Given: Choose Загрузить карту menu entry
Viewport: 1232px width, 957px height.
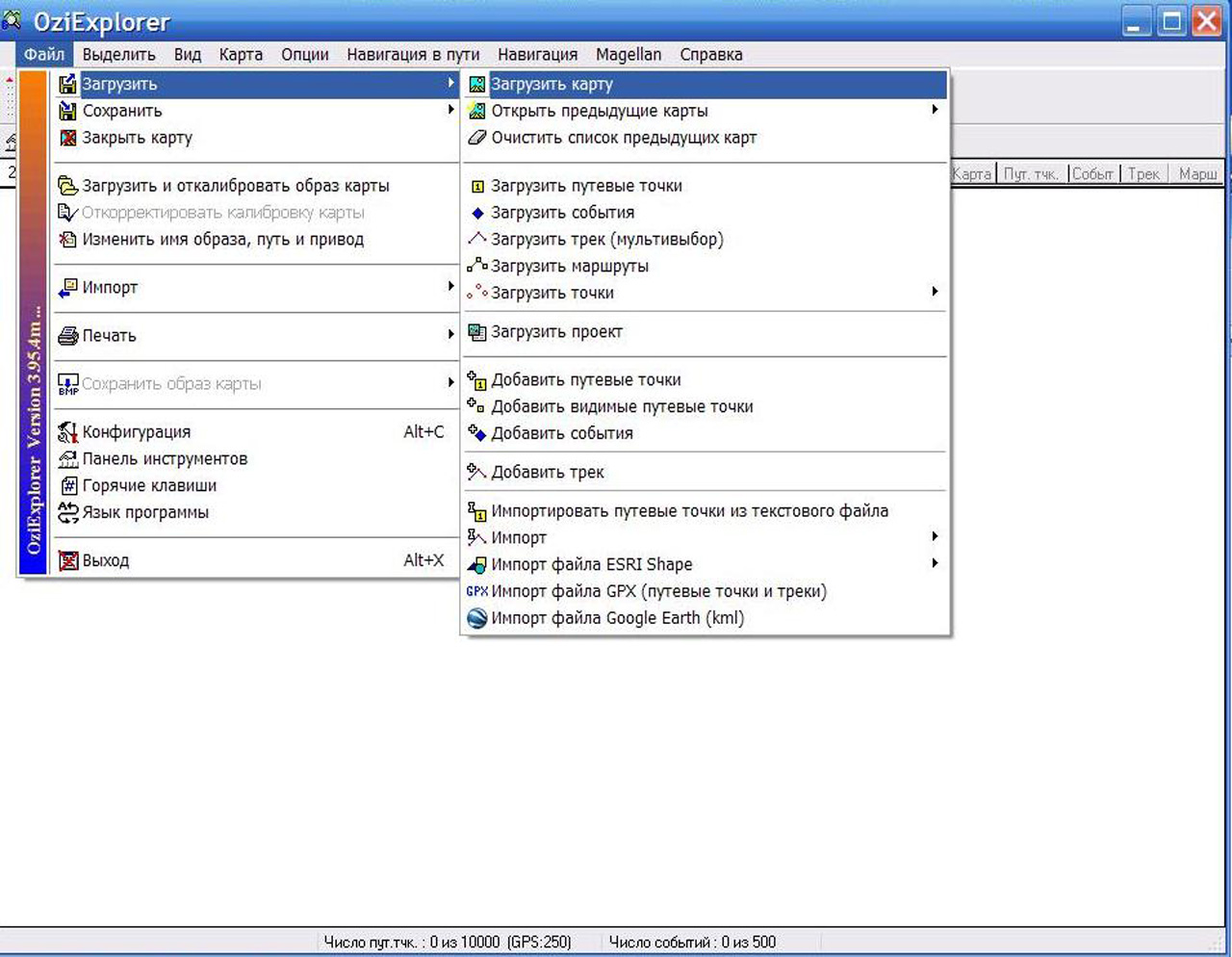Looking at the screenshot, I should pos(706,85).
